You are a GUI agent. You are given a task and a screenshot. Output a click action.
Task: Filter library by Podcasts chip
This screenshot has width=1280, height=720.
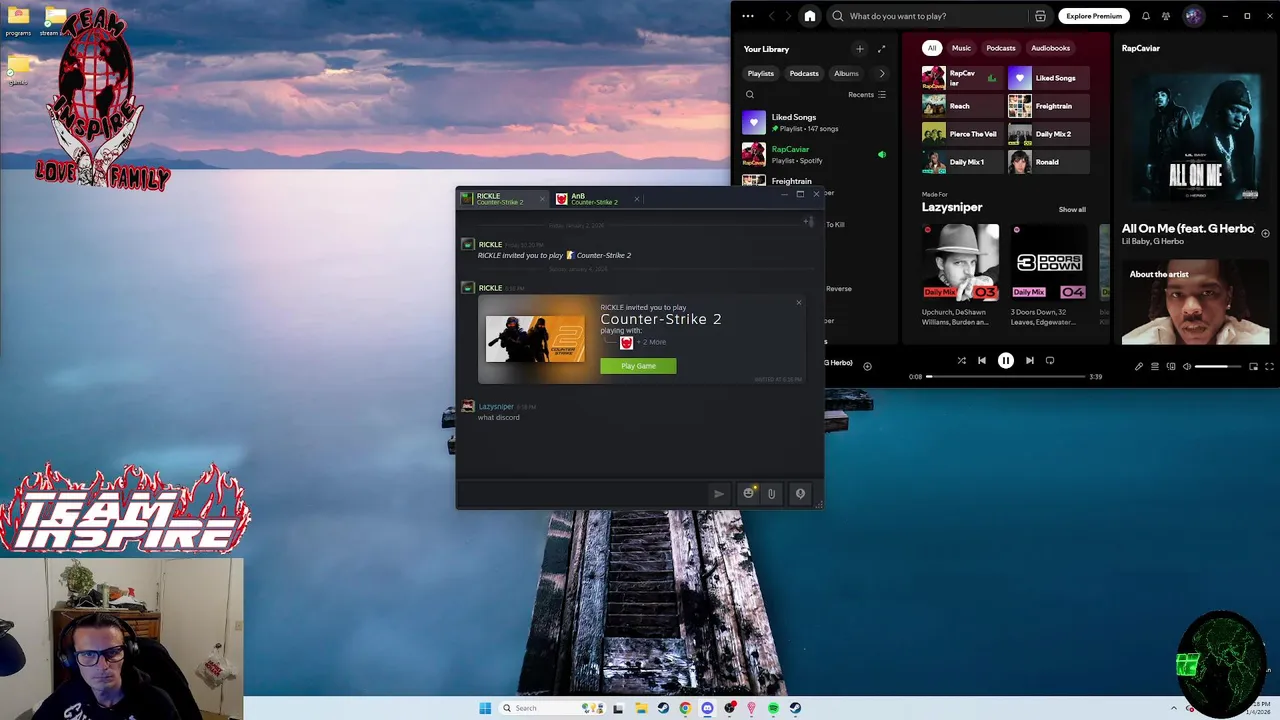click(x=804, y=73)
